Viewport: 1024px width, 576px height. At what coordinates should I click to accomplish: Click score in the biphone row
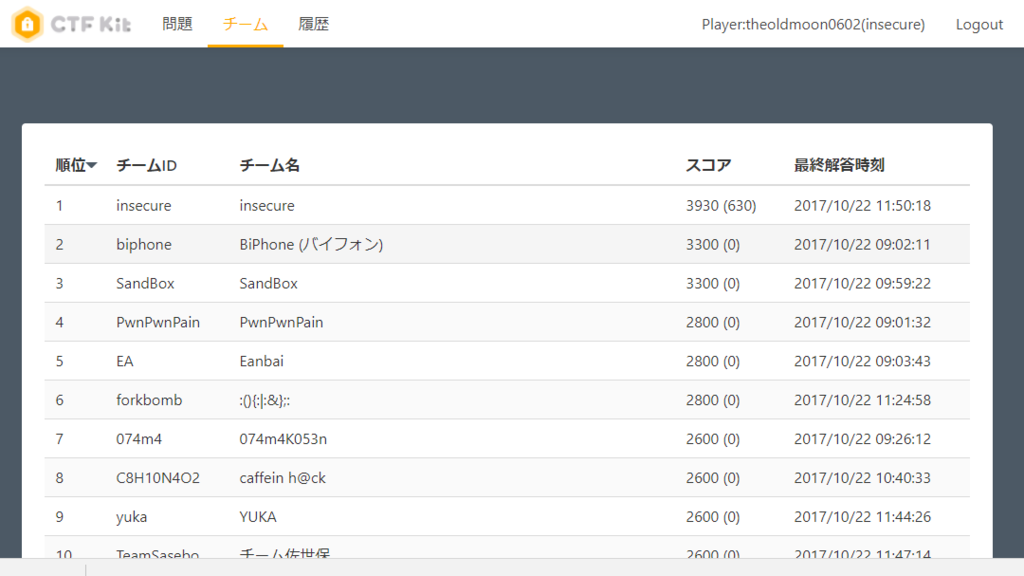tap(712, 244)
